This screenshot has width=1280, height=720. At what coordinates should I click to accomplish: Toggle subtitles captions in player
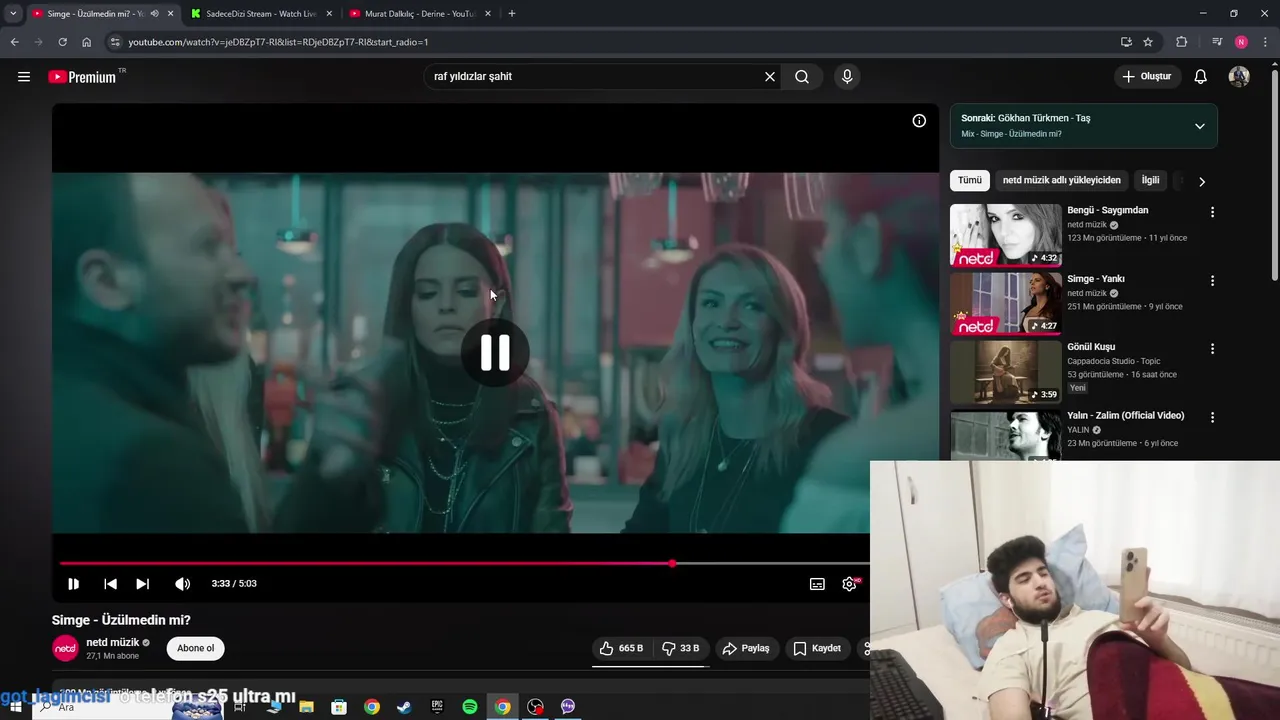(x=817, y=584)
